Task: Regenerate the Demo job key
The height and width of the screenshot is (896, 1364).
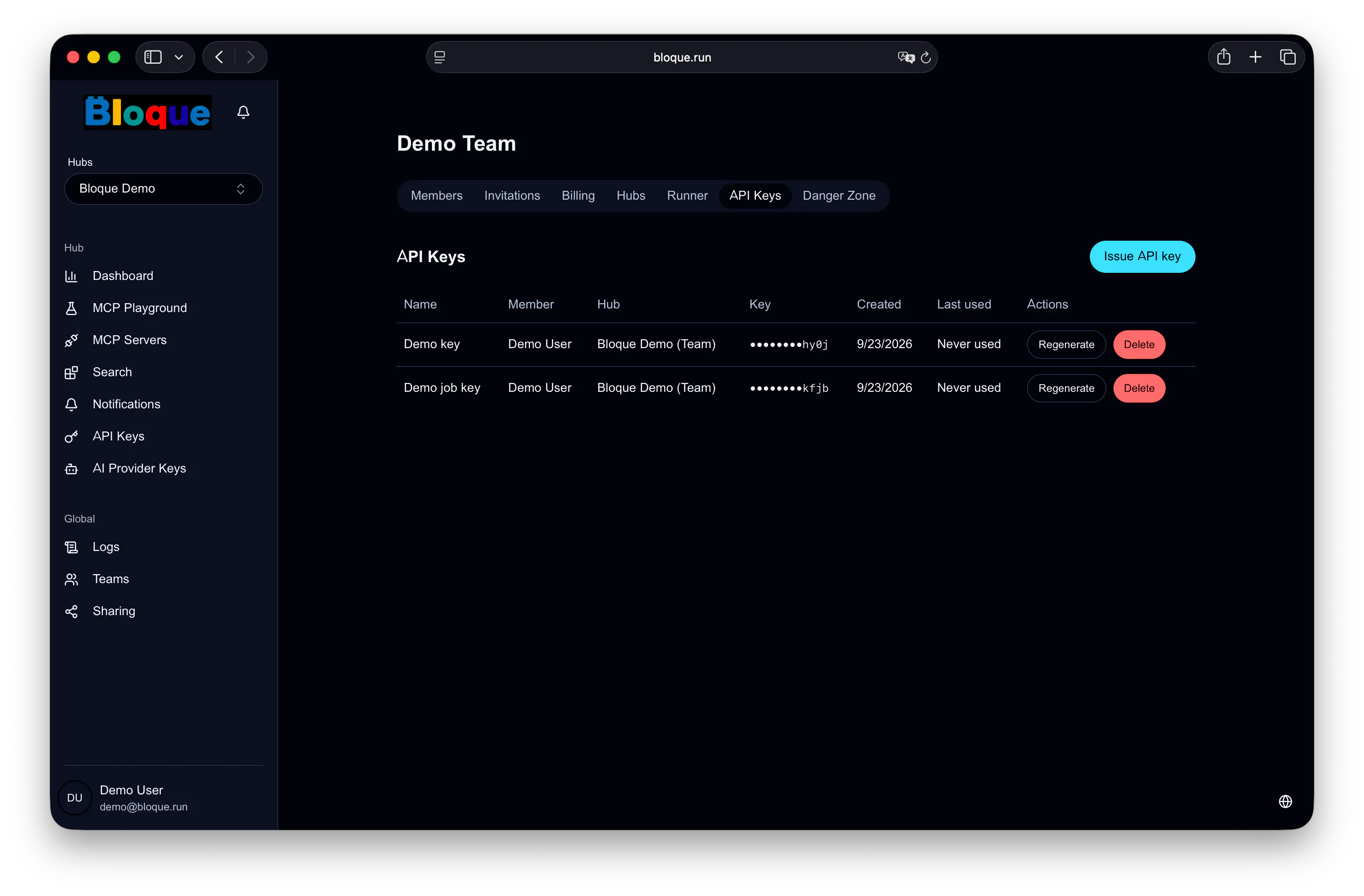Action: click(1066, 389)
